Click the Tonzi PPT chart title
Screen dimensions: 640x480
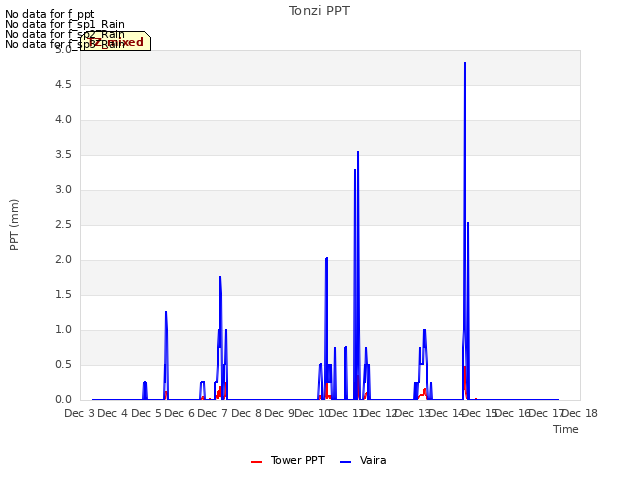[x=319, y=11]
